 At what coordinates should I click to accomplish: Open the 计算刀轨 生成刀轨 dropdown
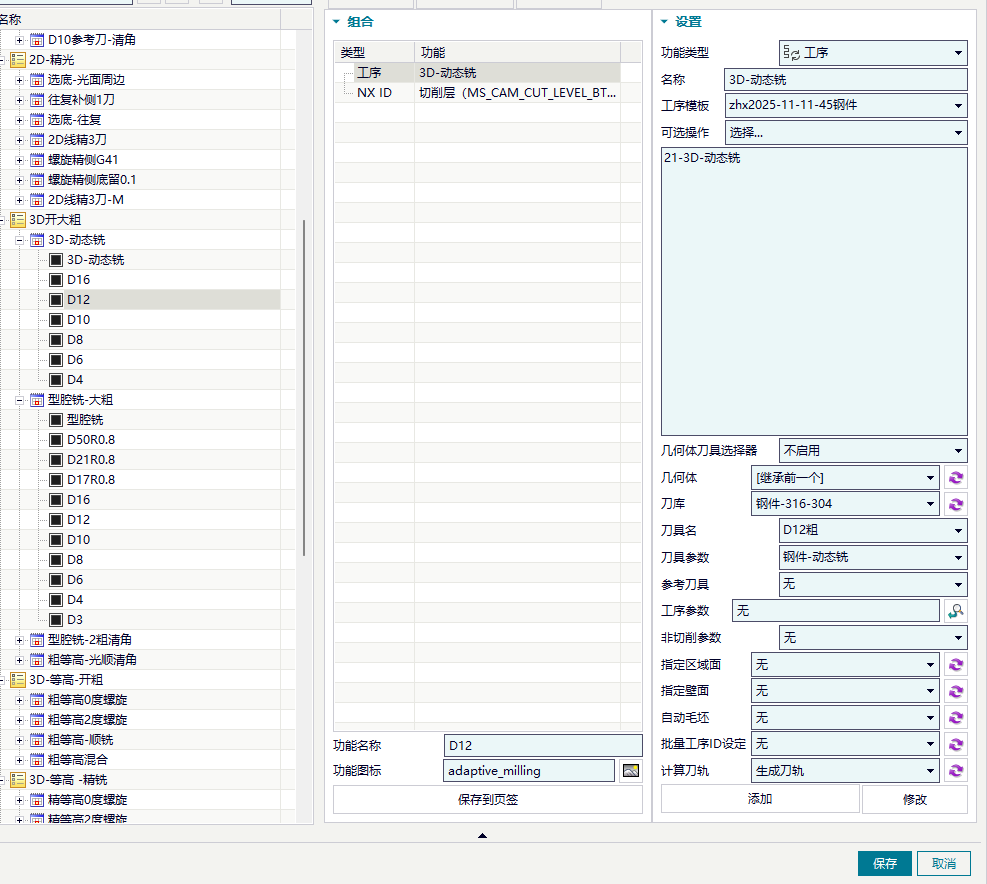[845, 771]
